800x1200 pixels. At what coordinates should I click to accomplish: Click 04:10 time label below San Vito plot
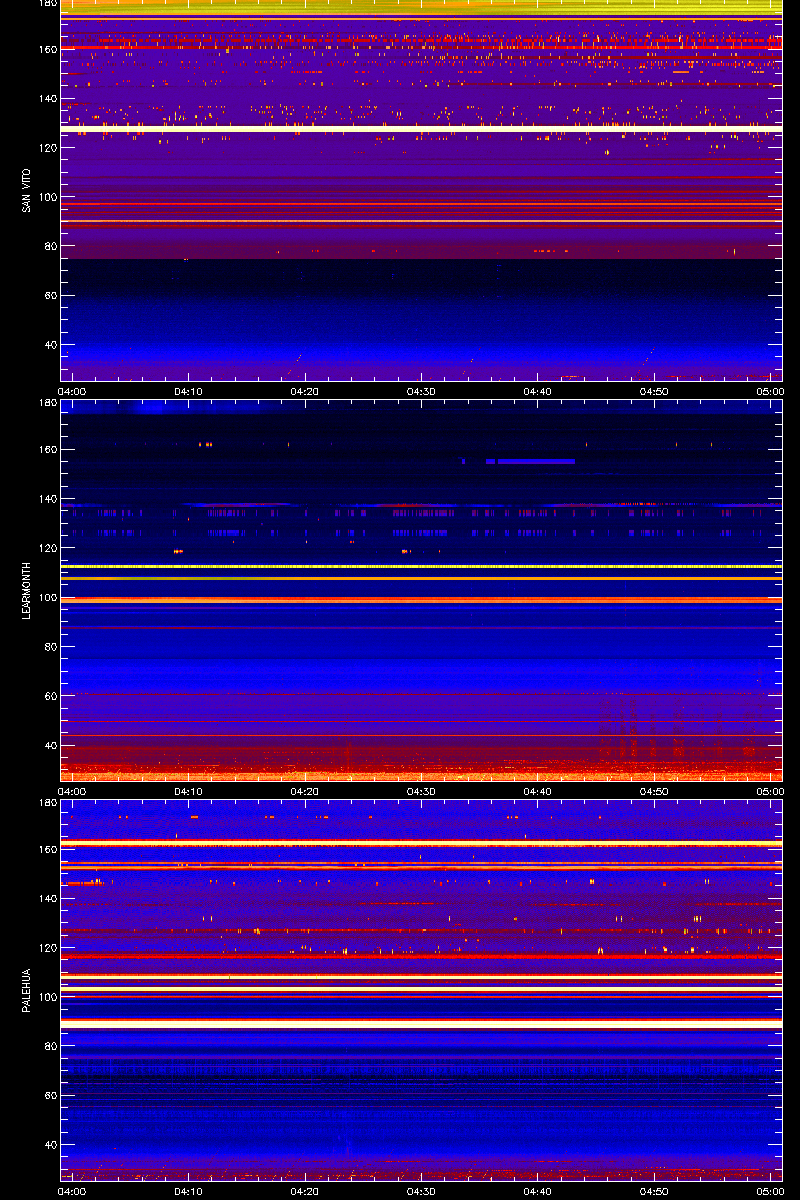coord(189,391)
